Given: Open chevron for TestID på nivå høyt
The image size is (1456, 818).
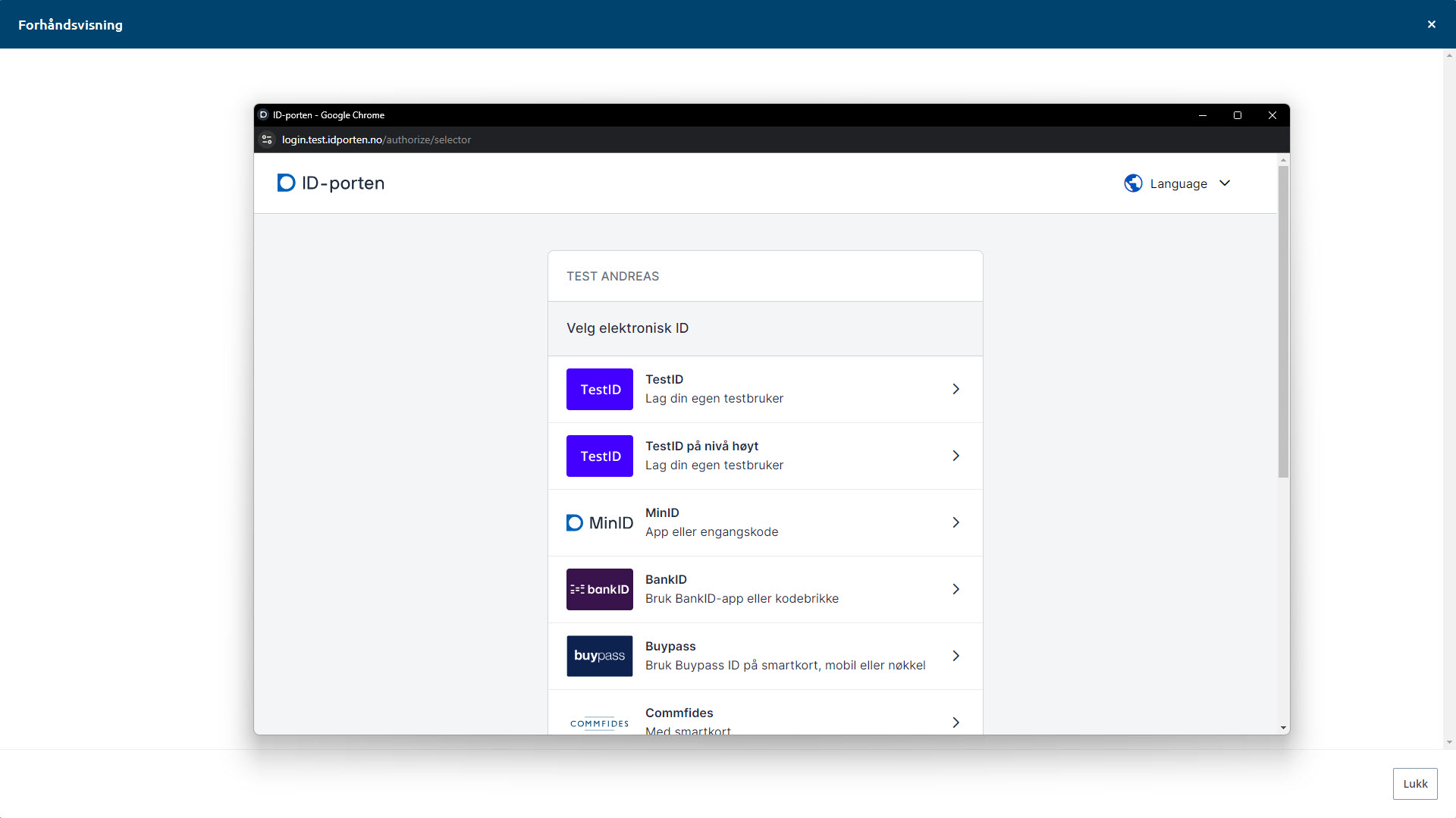Looking at the screenshot, I should point(956,456).
